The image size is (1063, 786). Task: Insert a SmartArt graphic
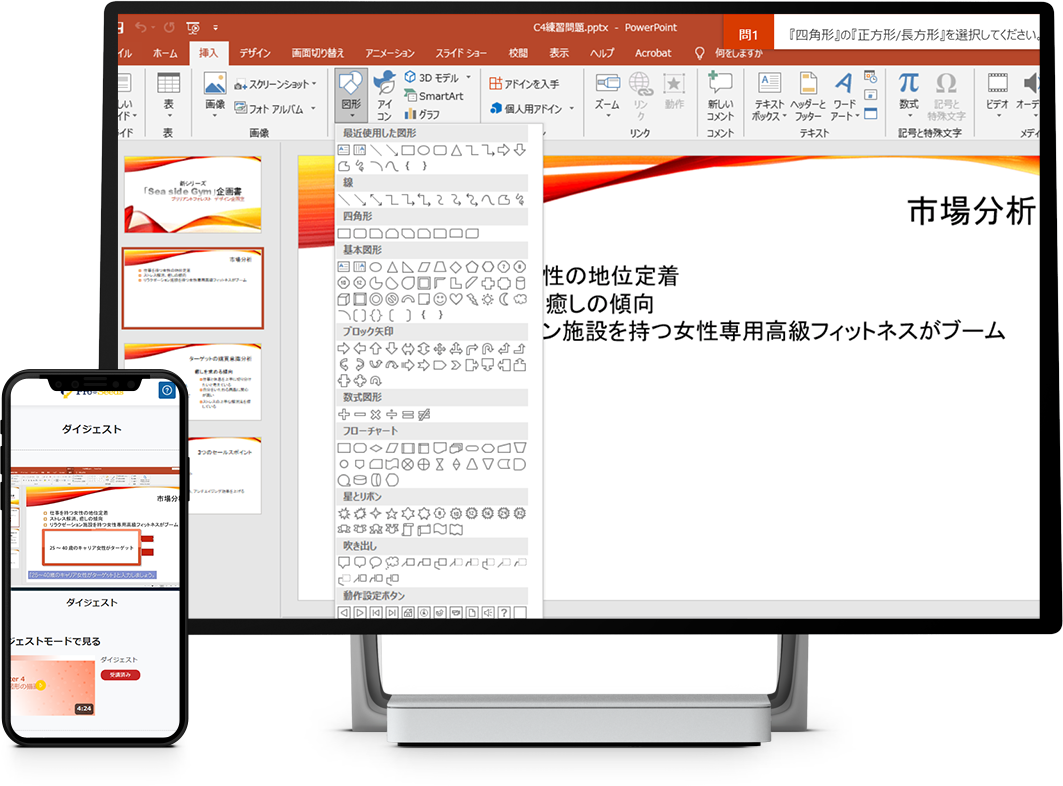434,96
